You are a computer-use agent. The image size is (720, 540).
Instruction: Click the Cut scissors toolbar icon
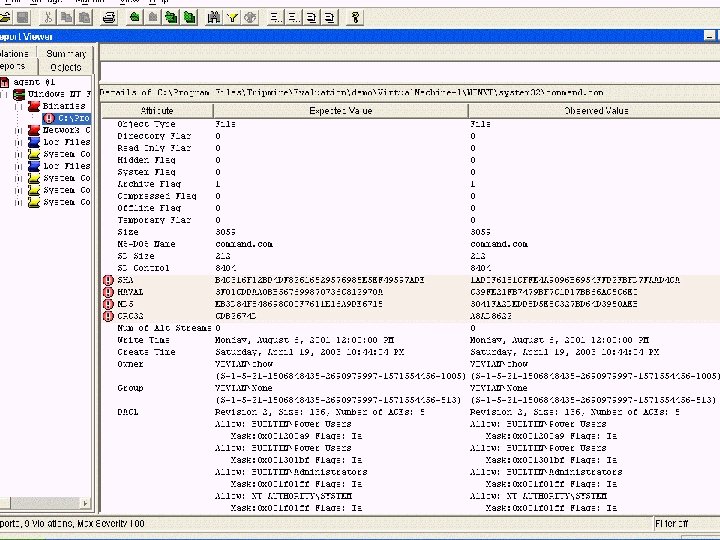click(47, 18)
